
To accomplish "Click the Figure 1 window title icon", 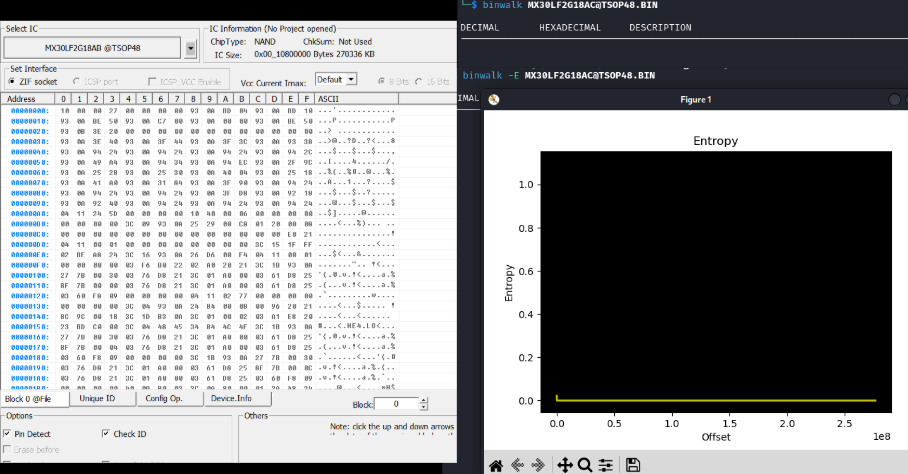I will tap(493, 99).
